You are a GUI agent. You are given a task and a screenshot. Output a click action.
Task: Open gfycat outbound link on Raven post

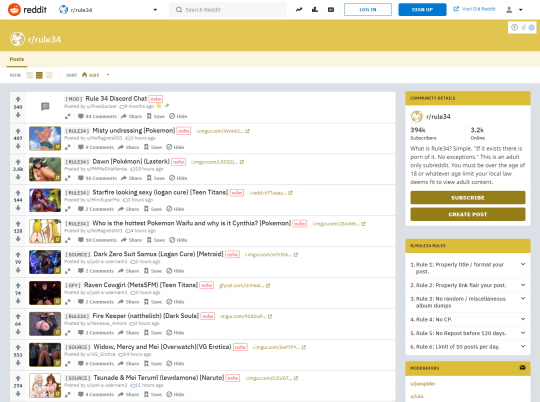[245, 286]
